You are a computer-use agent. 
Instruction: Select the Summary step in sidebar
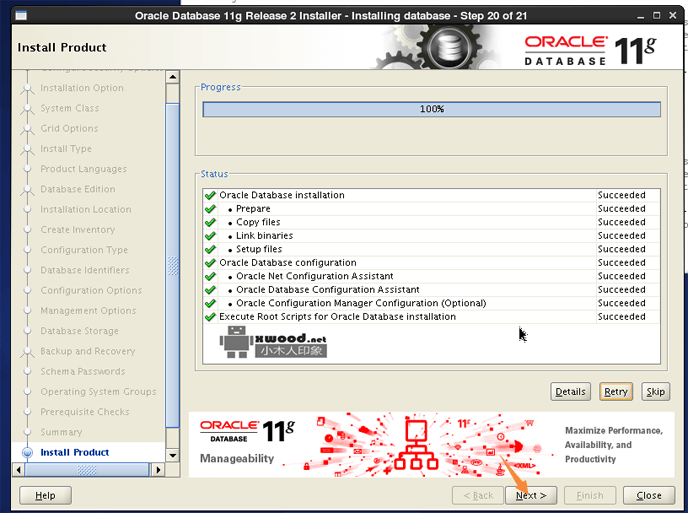[61, 432]
